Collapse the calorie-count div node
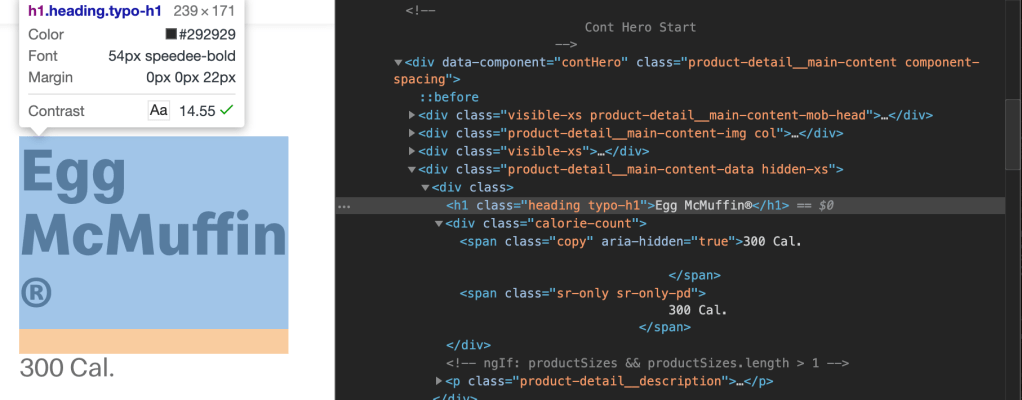The image size is (1022, 400). 439,223
